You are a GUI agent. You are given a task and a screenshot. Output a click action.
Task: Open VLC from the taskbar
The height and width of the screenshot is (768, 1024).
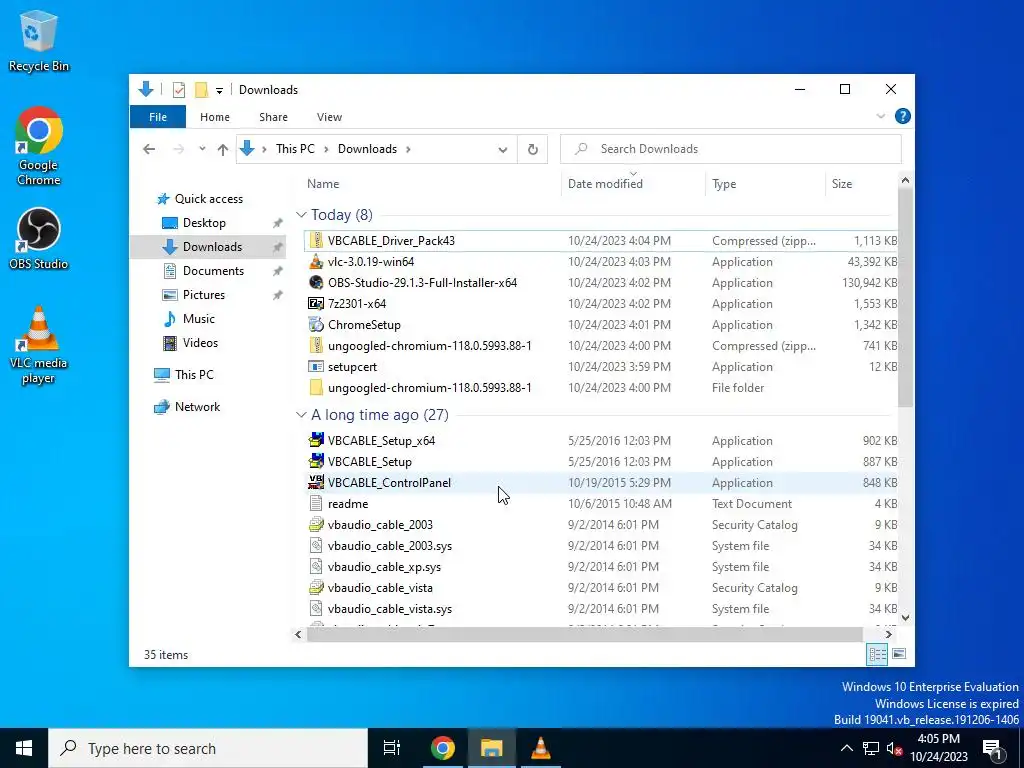click(541, 748)
